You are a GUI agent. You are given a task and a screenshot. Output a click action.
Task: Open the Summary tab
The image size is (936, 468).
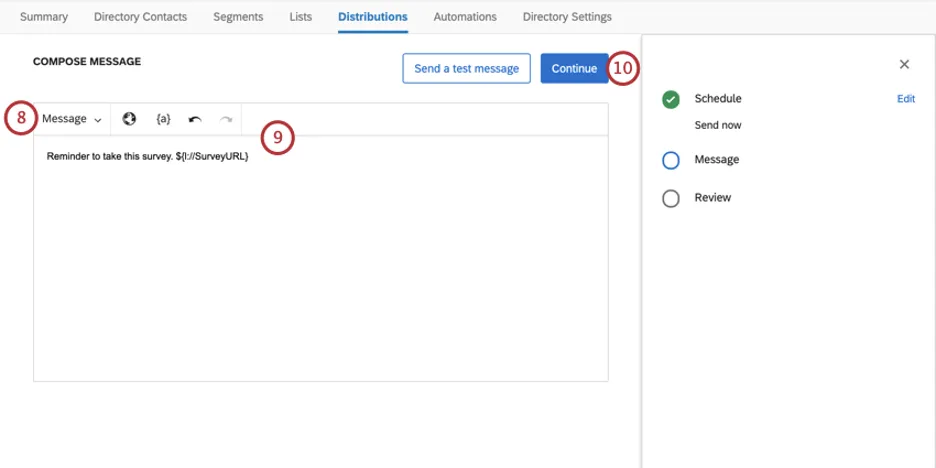(x=44, y=17)
